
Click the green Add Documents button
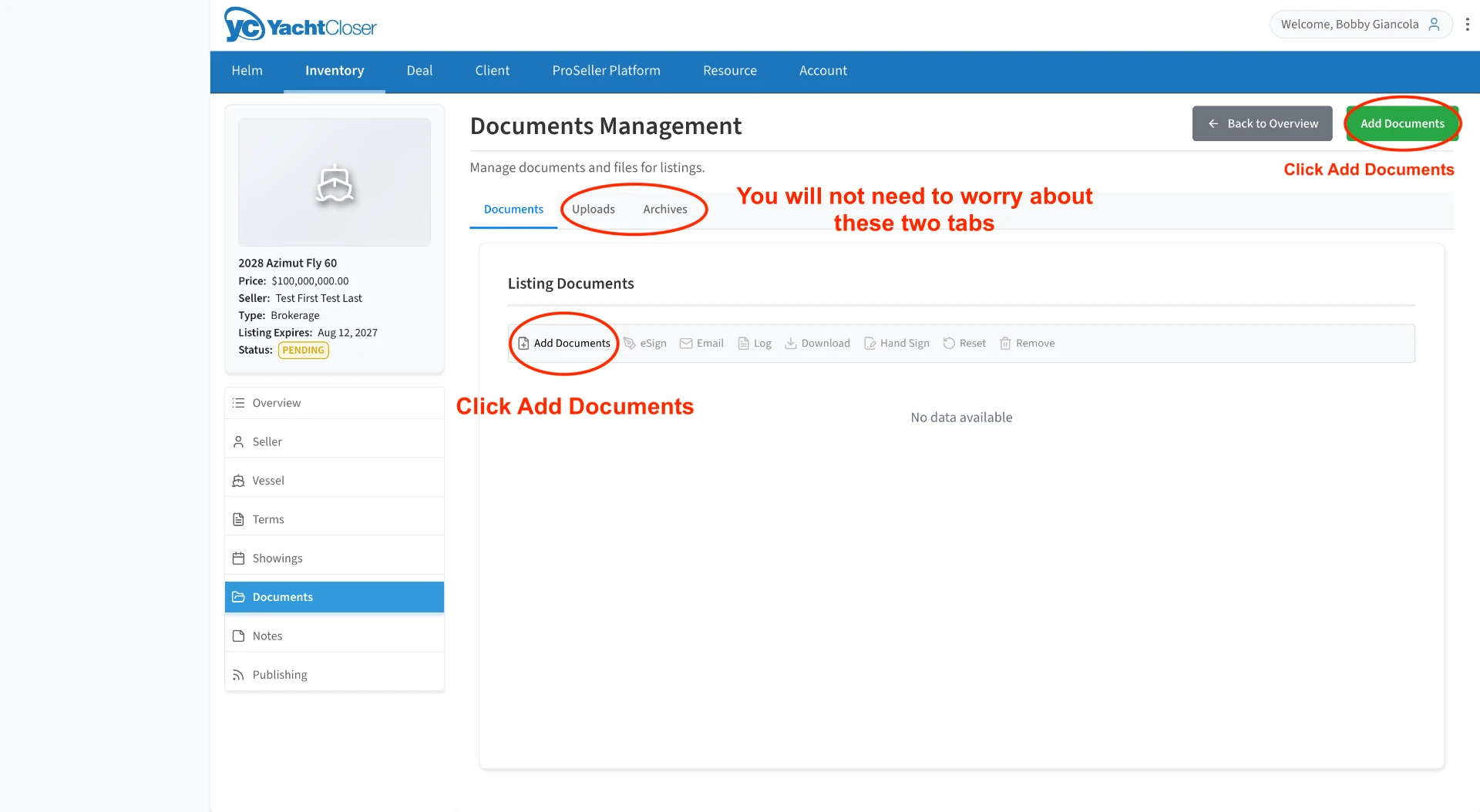[1402, 123]
